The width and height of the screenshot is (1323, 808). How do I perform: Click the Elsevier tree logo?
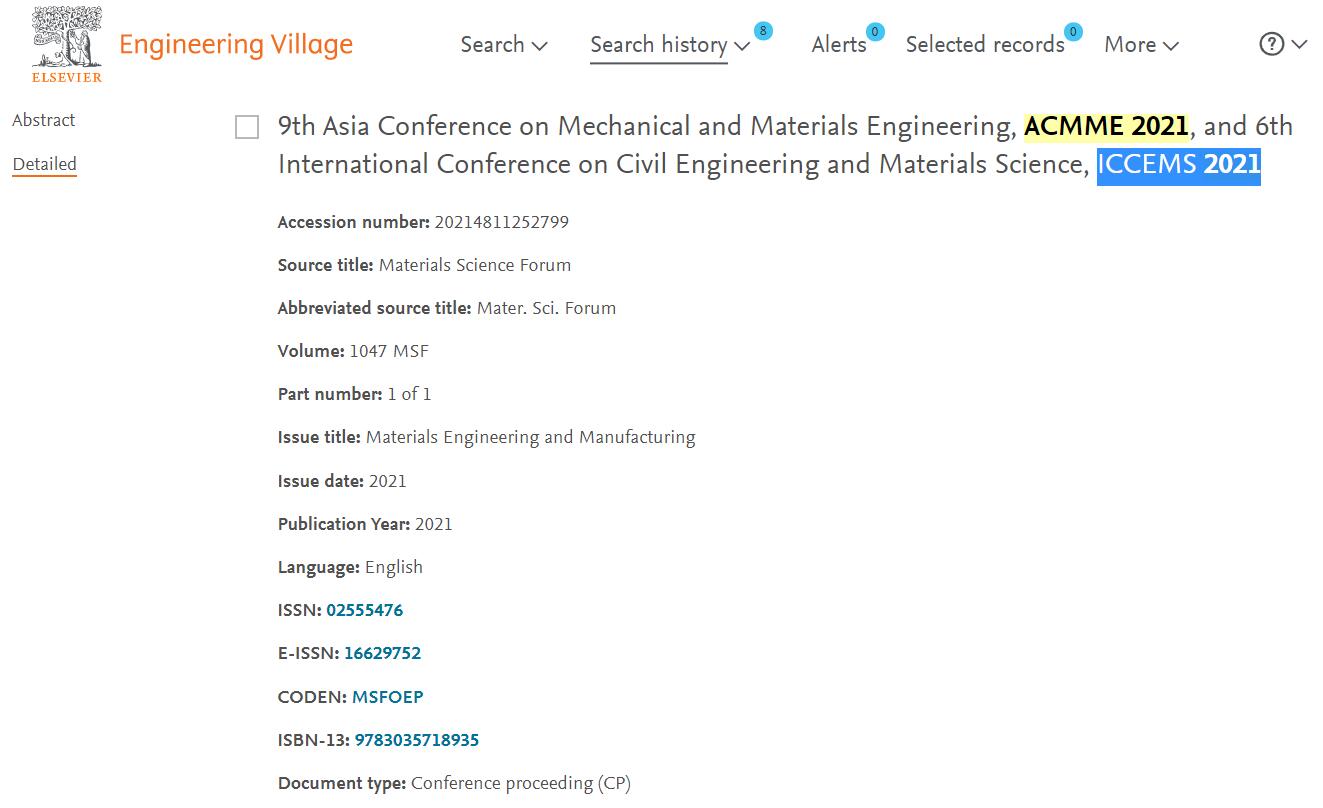click(67, 44)
